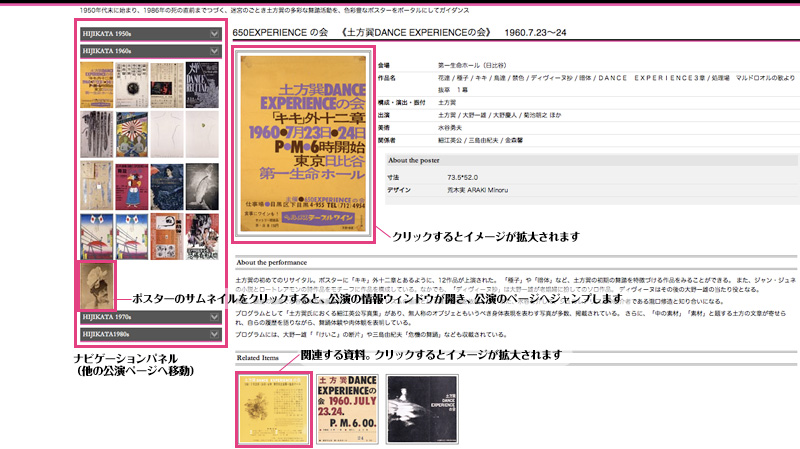Open the orange DANCE EXPERIENCE poster thumbnail in sidebar
Image resolution: width=800 pixels, height=449 pixels.
coord(96,85)
